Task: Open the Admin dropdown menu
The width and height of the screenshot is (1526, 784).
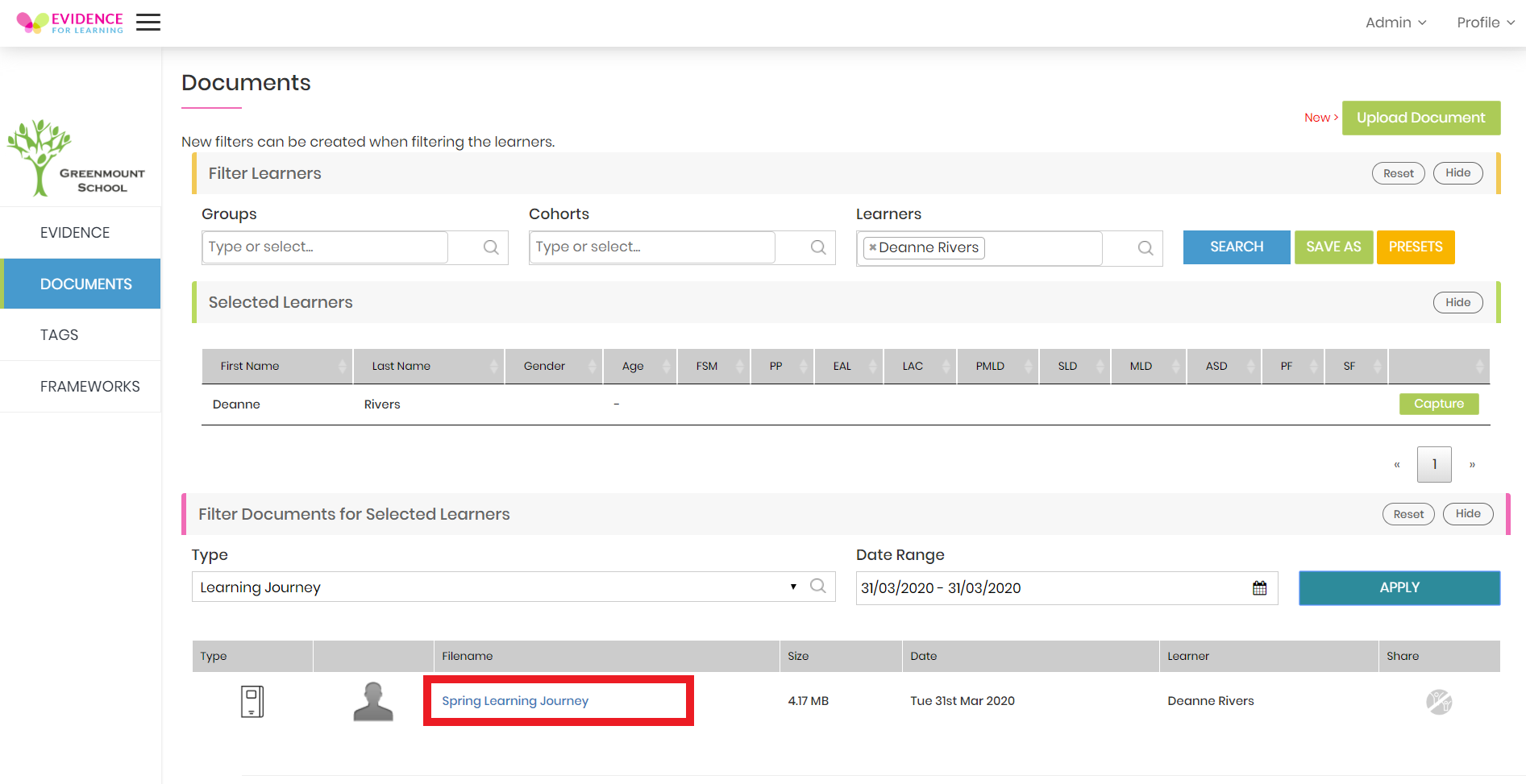Action: (1395, 22)
